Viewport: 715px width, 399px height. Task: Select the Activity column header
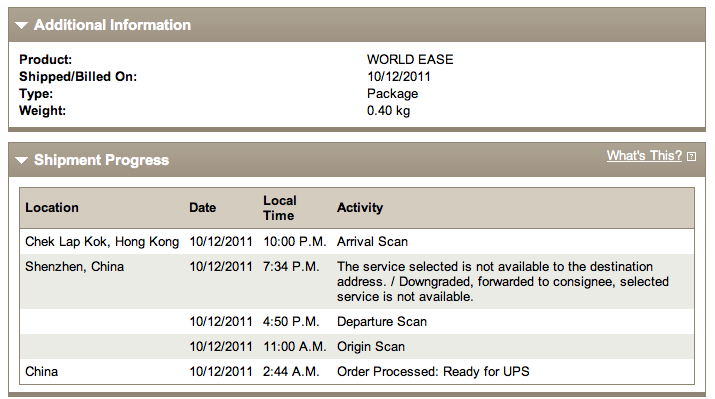(x=360, y=207)
